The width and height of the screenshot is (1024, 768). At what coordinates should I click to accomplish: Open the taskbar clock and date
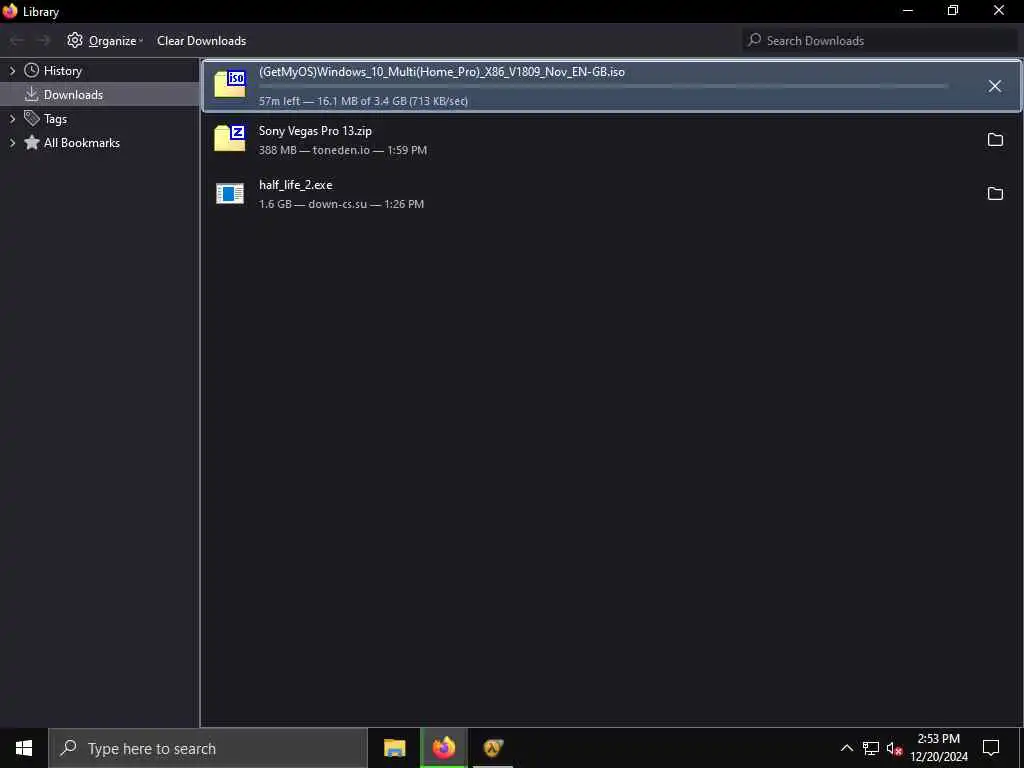938,748
